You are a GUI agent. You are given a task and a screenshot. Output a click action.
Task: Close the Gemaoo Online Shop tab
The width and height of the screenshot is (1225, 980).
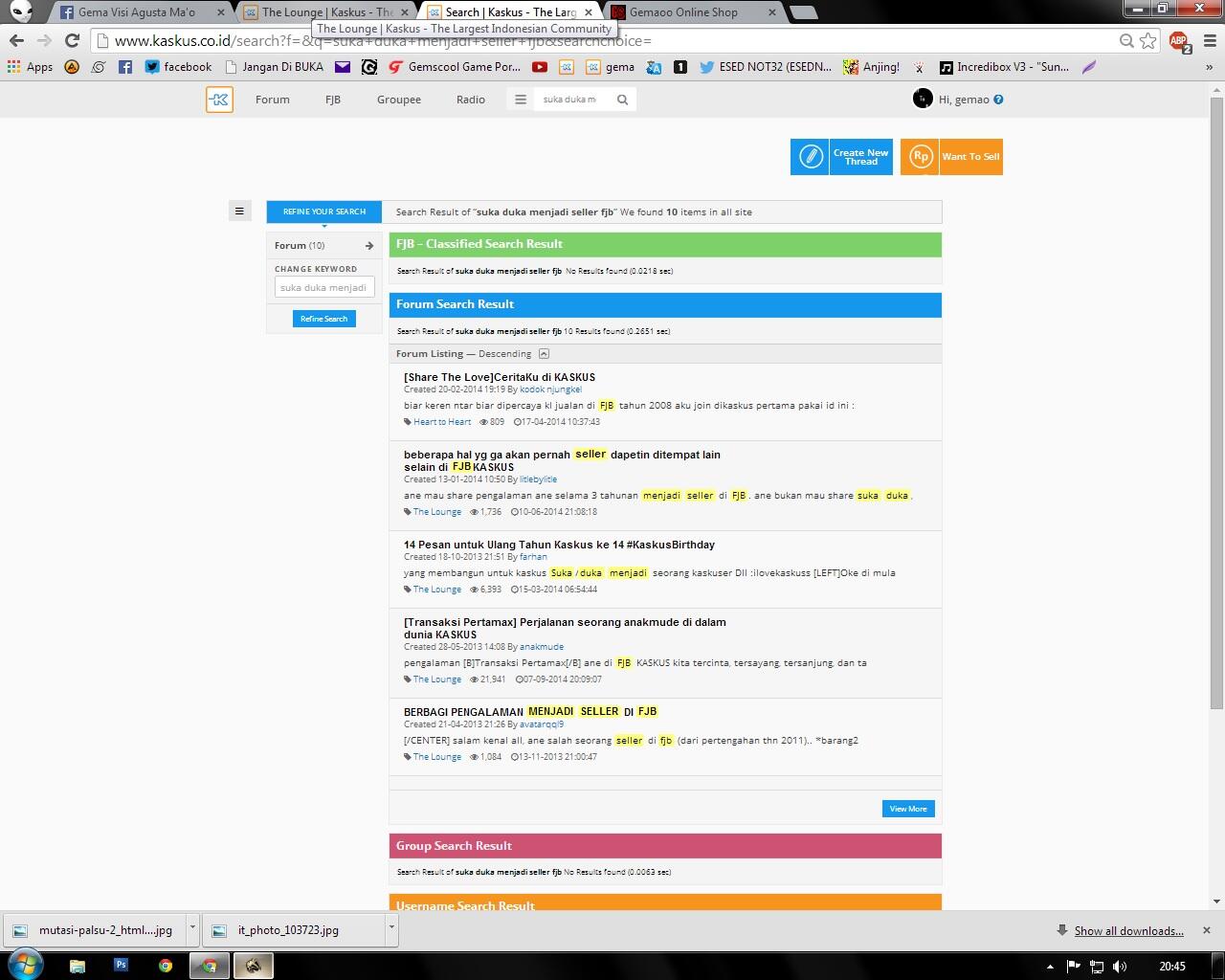(x=771, y=12)
